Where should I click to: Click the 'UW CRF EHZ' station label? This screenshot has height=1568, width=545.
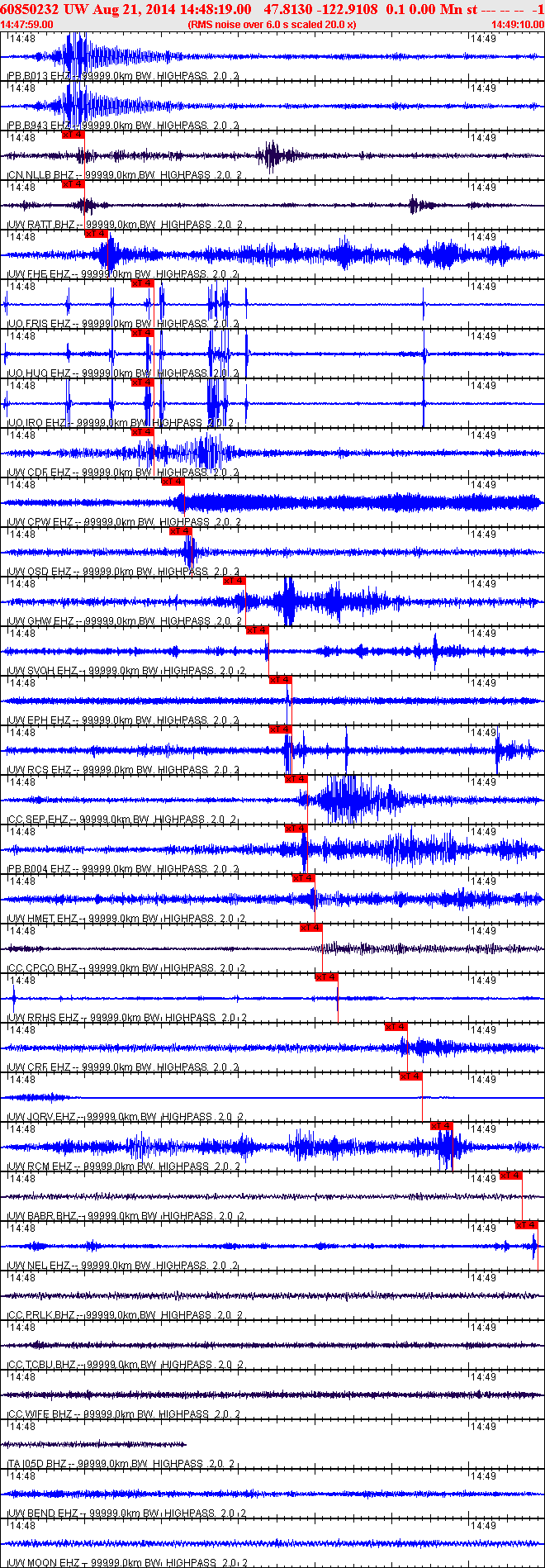coord(39,1067)
